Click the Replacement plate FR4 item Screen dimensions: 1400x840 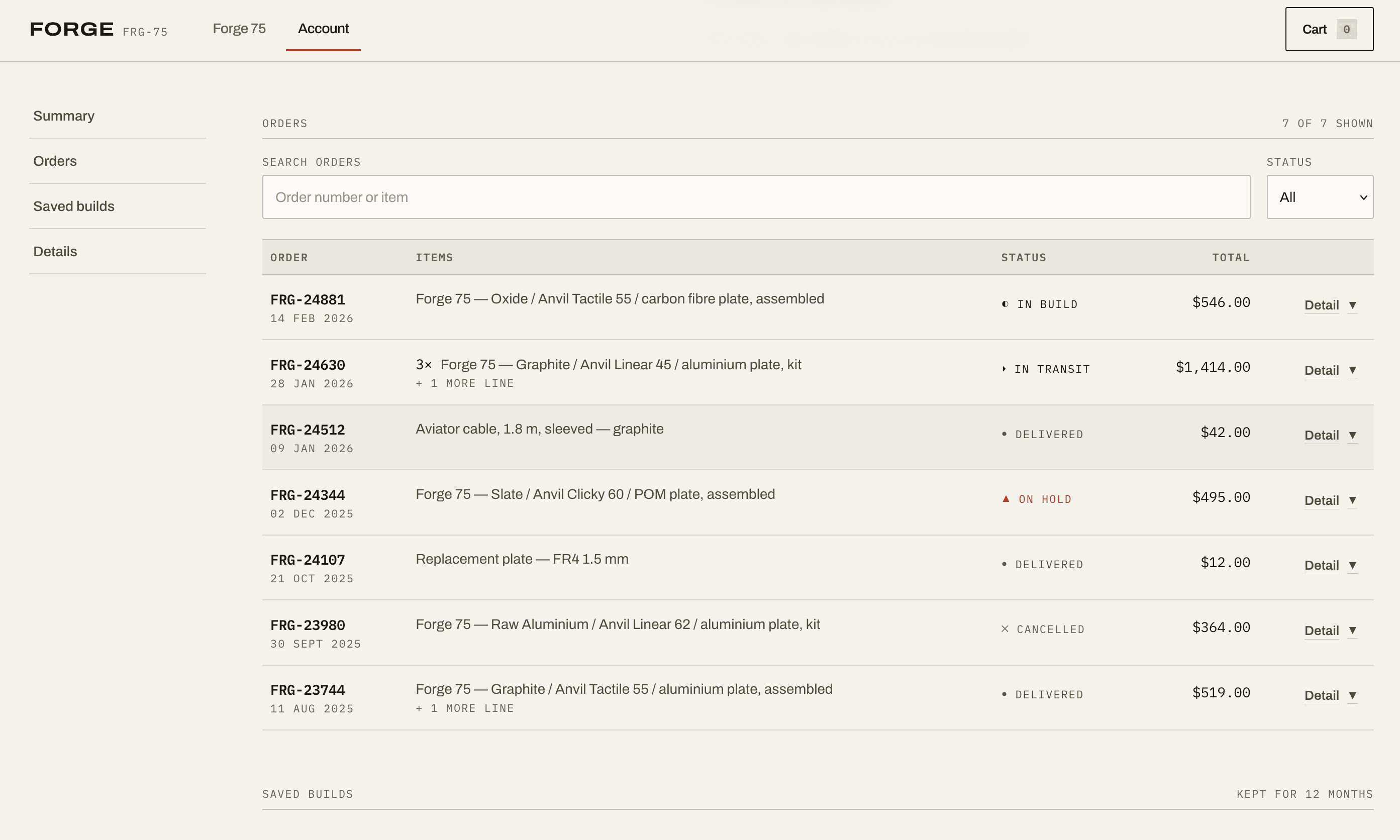[x=522, y=559]
